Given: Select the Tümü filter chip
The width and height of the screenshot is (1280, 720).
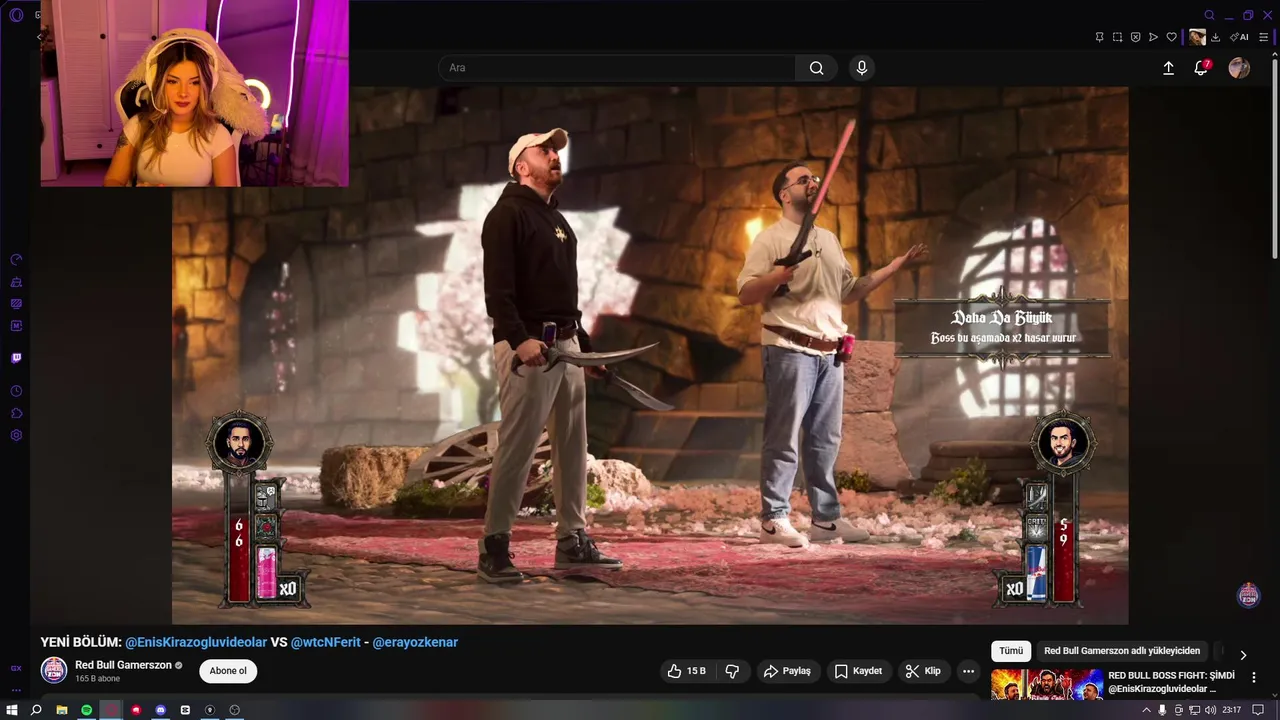Looking at the screenshot, I should (1011, 651).
